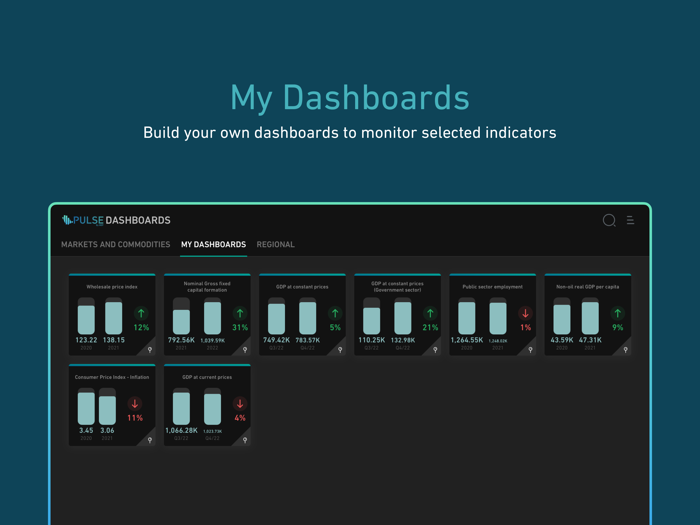Click green up arrow above 5%

pos(335,313)
